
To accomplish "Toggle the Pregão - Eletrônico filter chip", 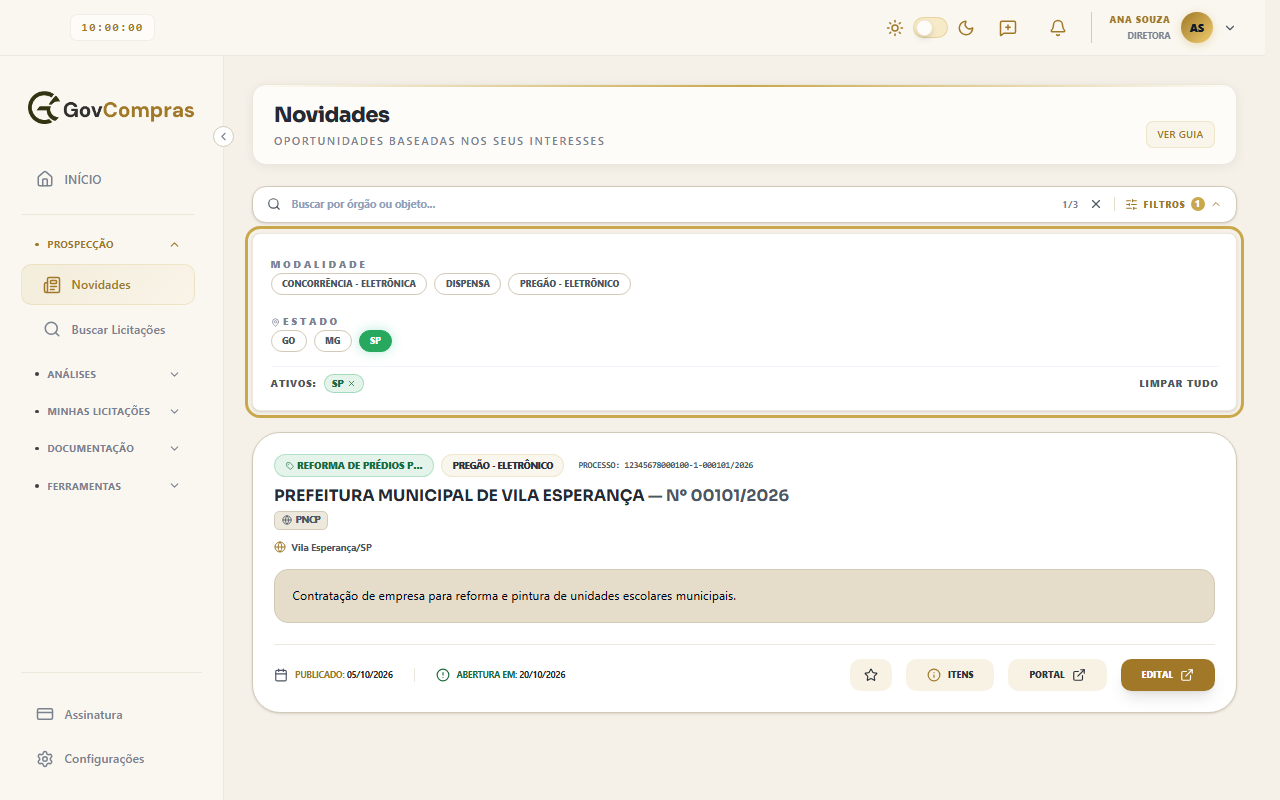I will (569, 284).
